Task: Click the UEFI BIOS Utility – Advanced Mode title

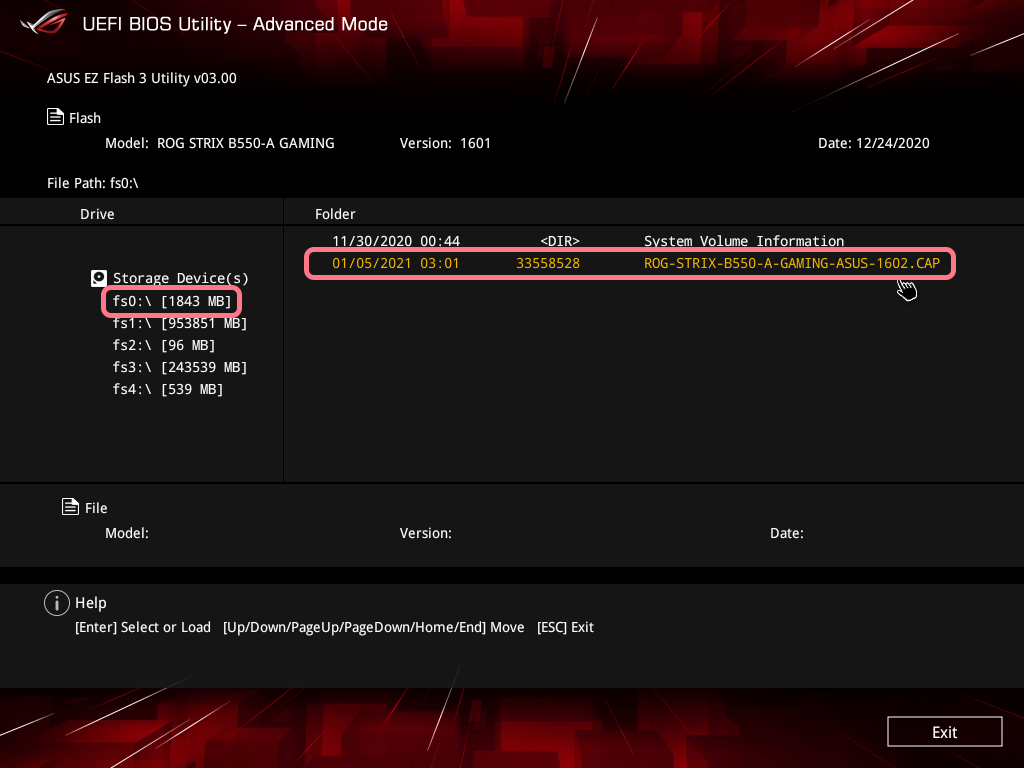Action: [235, 24]
